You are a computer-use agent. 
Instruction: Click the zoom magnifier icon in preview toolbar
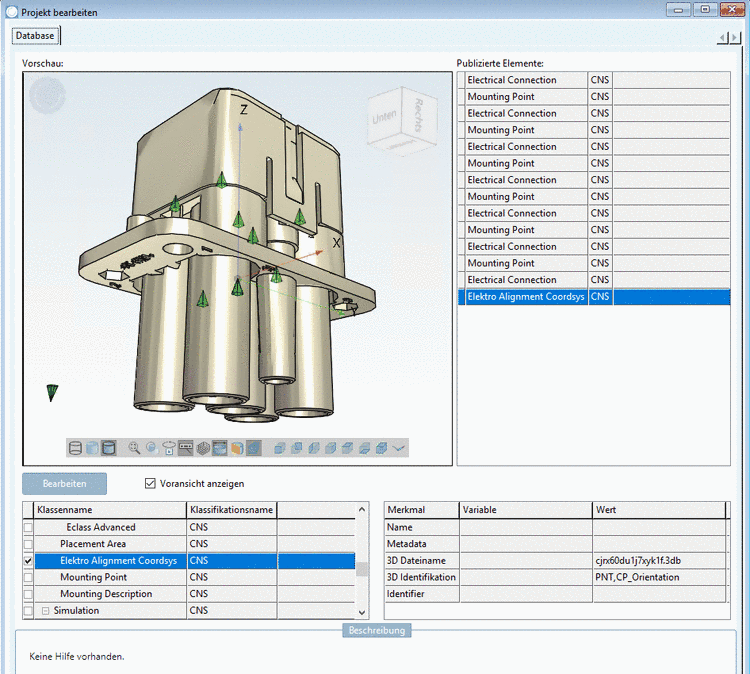[x=134, y=448]
